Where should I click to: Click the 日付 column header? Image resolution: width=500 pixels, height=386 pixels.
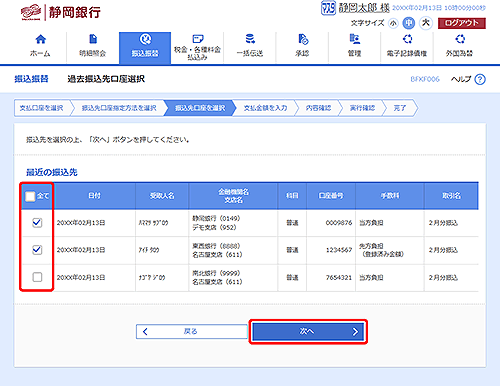tap(94, 196)
